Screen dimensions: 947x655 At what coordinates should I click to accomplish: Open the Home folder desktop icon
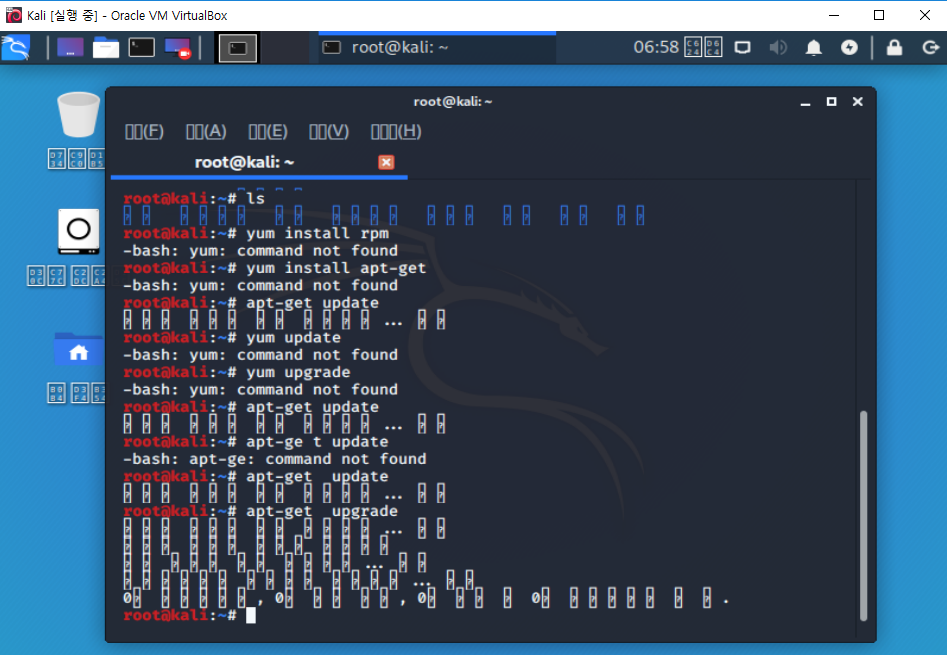pyautogui.click(x=78, y=350)
